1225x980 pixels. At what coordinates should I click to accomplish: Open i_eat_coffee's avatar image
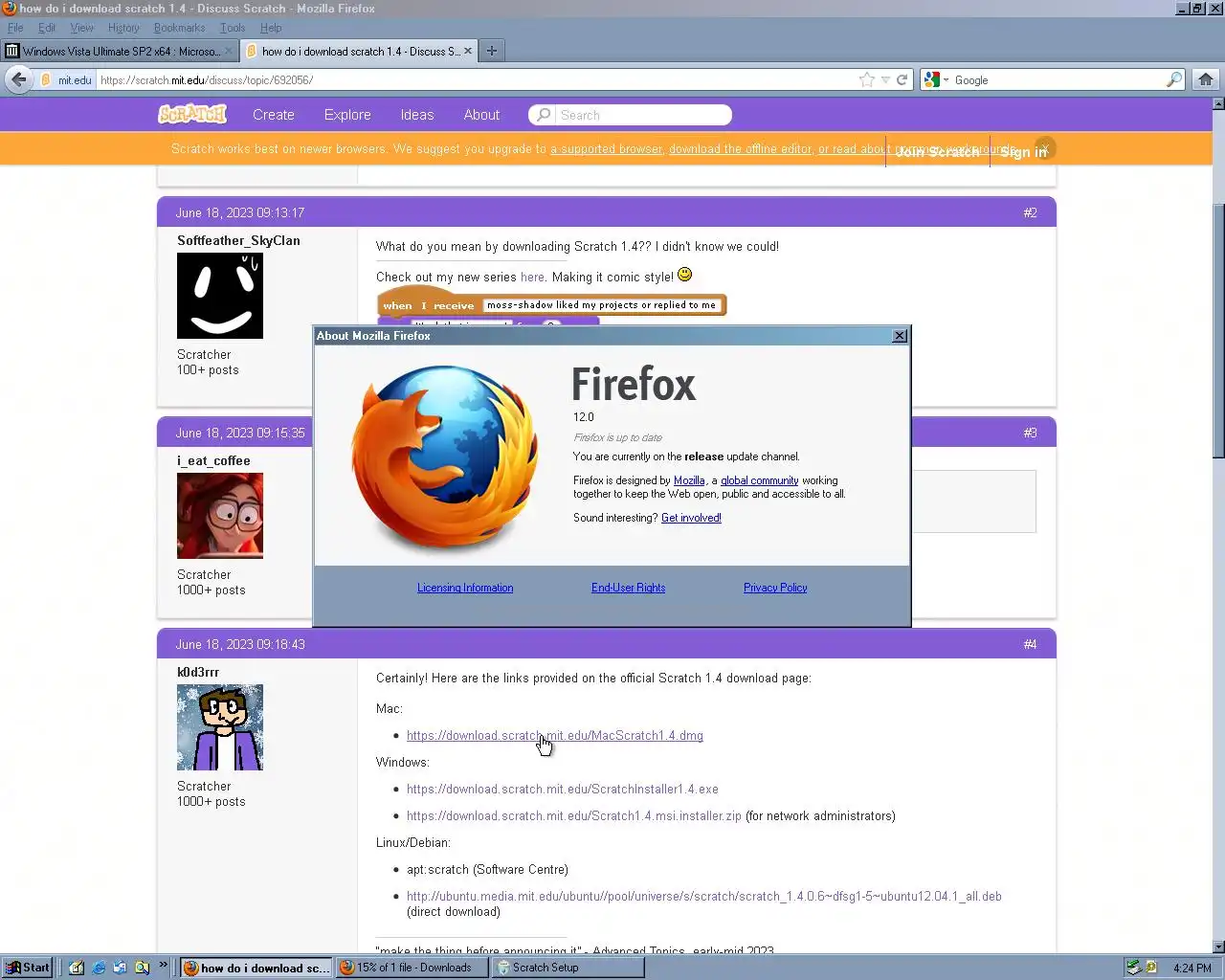[x=220, y=516]
